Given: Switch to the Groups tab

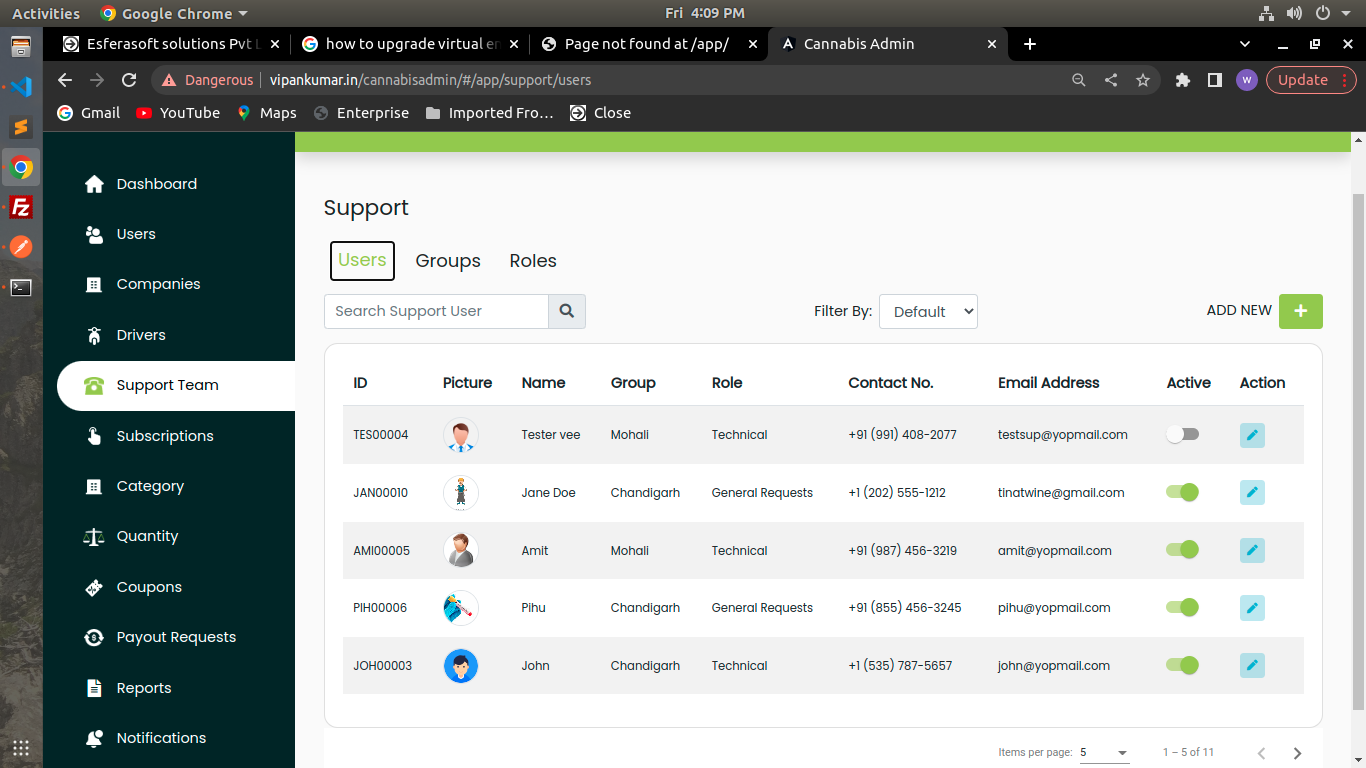Looking at the screenshot, I should [448, 261].
